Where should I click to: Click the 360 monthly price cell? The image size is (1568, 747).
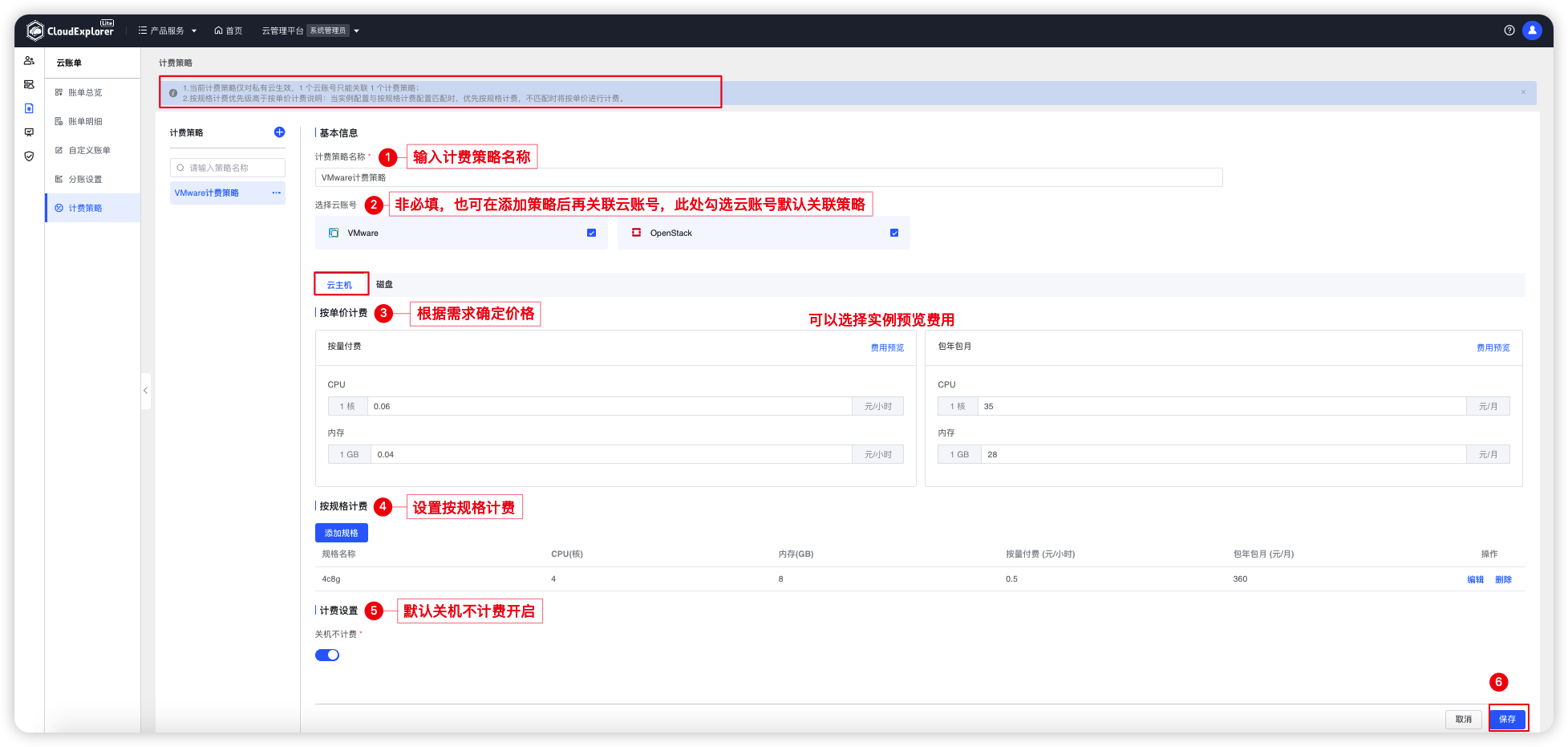point(1240,579)
